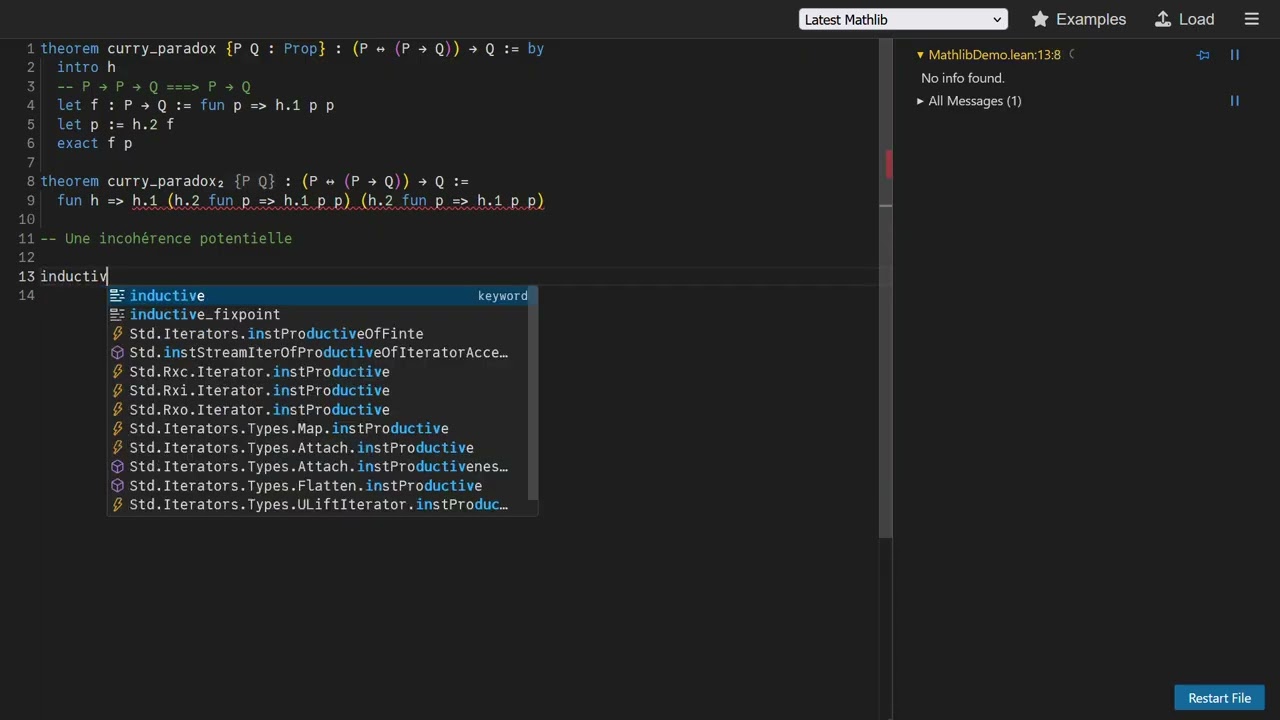Image resolution: width=1280 pixels, height=720 pixels.
Task: Click the lightning icon of Std.Iterators.Types.Attach.instProductive
Action: click(x=117, y=448)
